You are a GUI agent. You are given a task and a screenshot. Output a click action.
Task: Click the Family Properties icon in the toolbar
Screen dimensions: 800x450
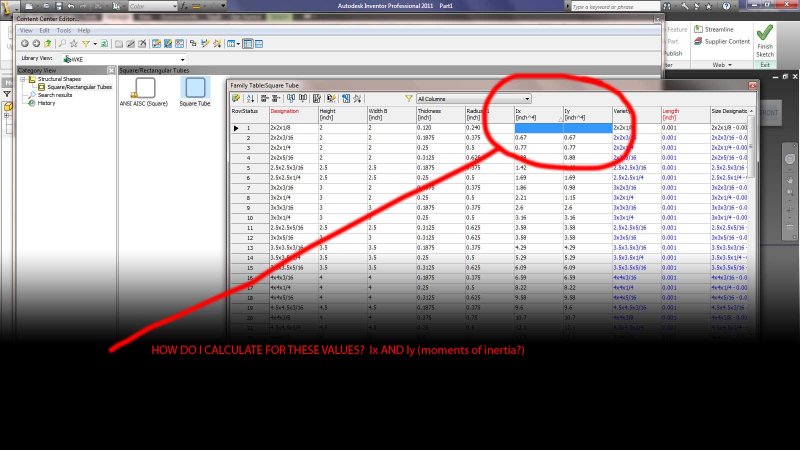click(x=156, y=44)
